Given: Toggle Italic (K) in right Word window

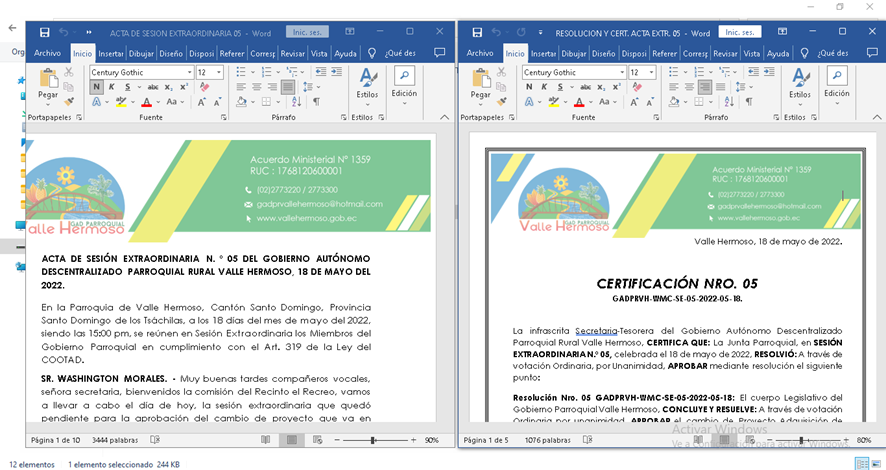Looking at the screenshot, I should 545,87.
